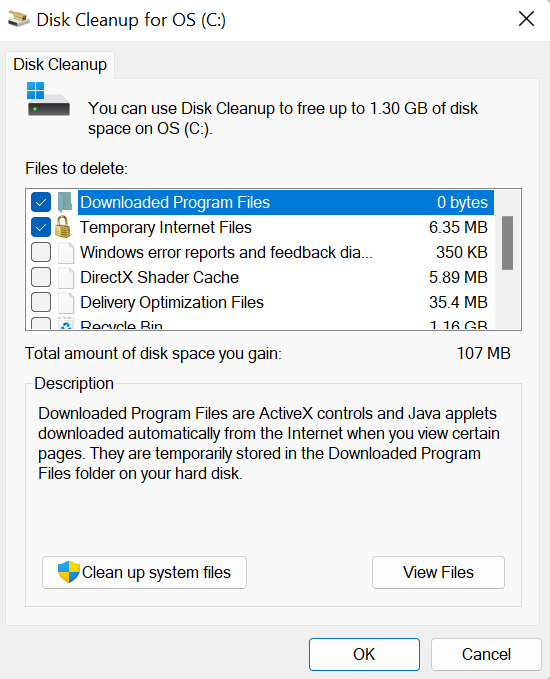Click the files list scrollbar thumb

tap(508, 243)
